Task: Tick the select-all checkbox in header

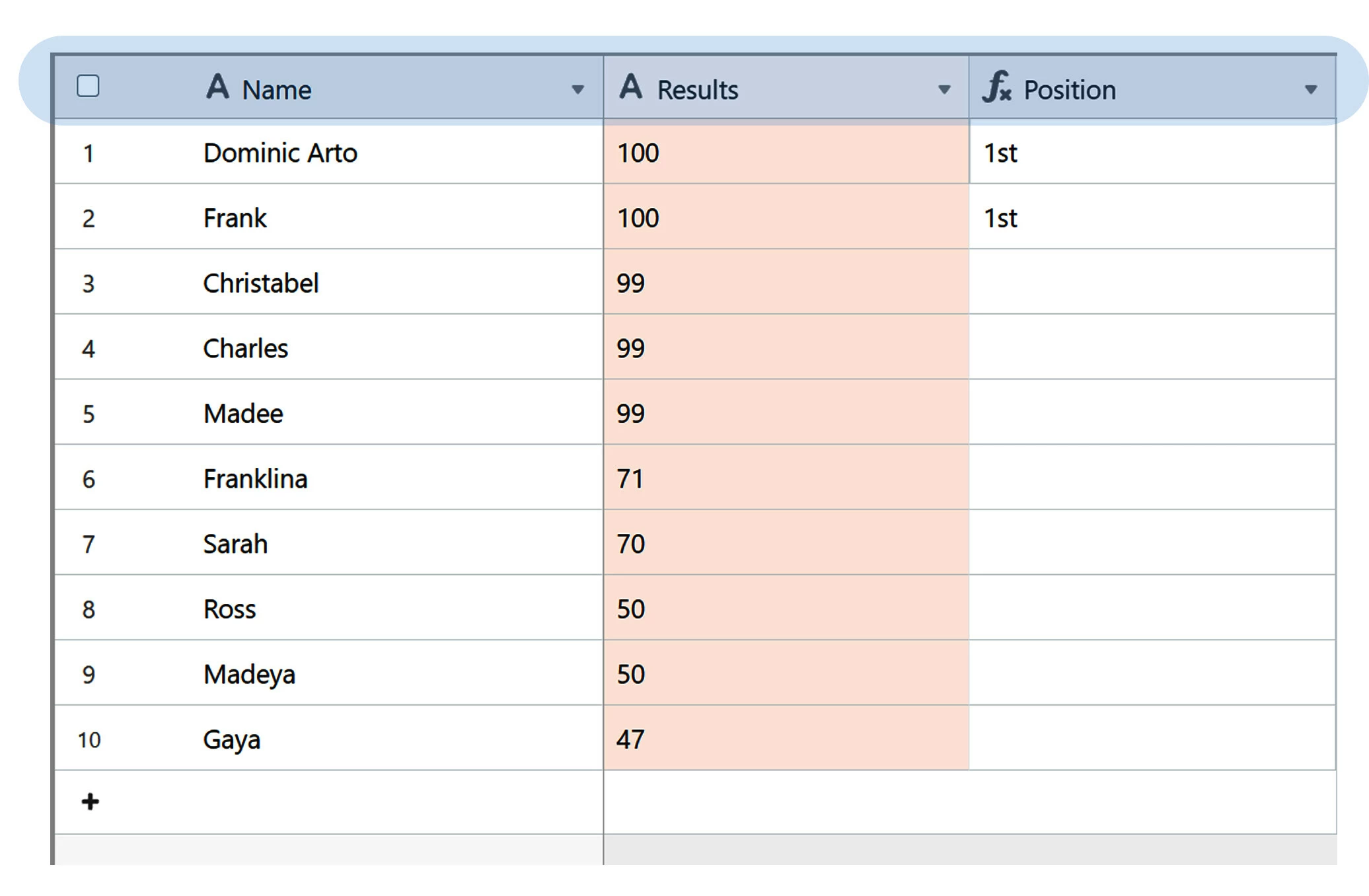Action: (88, 87)
